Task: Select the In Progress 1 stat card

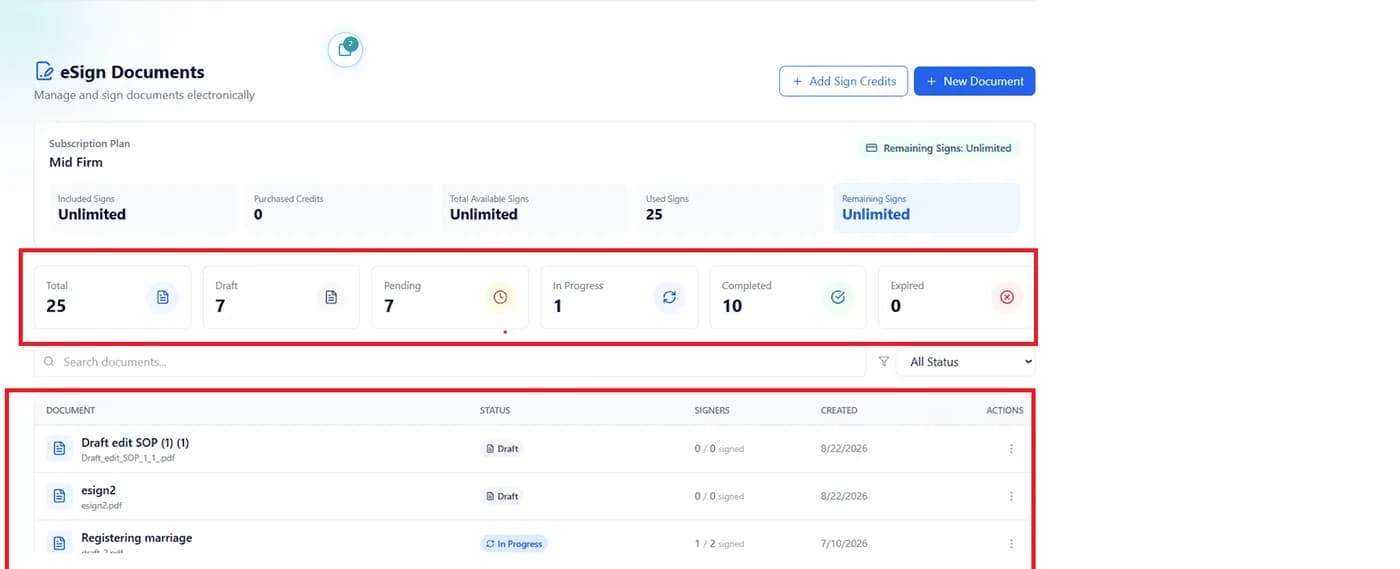Action: pyautogui.click(x=619, y=297)
